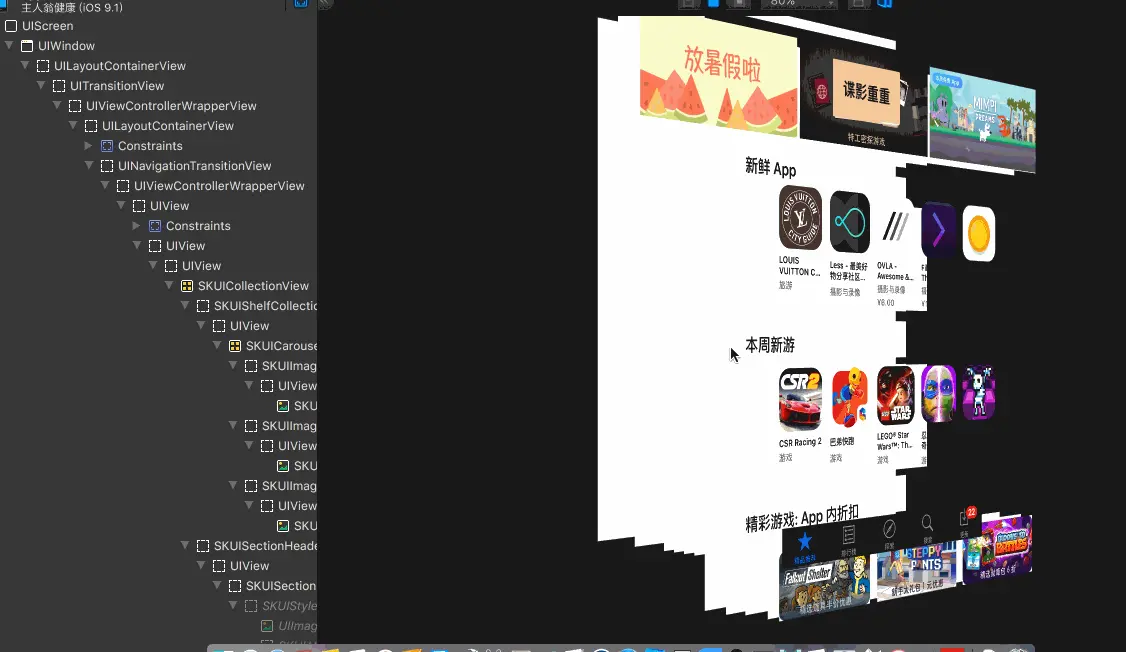Click the purple chevron app icon

click(x=939, y=230)
